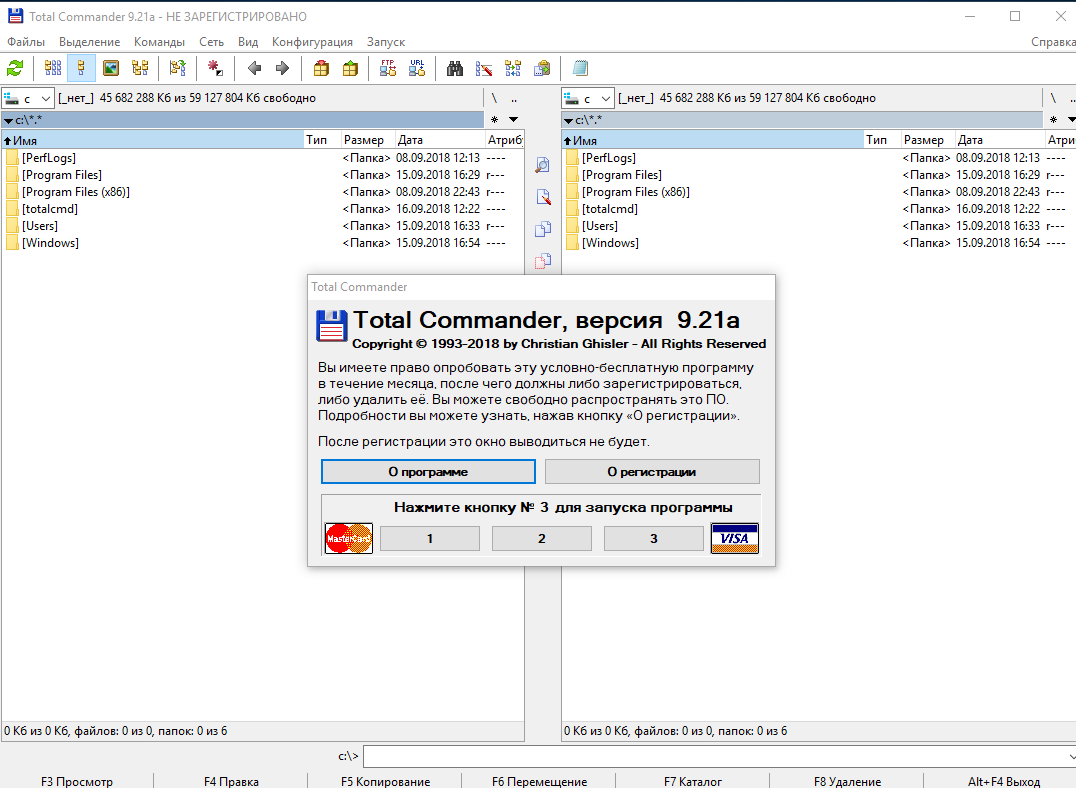The width and height of the screenshot is (1076, 788).
Task: Open the Конфигурация menu
Action: [x=312, y=42]
